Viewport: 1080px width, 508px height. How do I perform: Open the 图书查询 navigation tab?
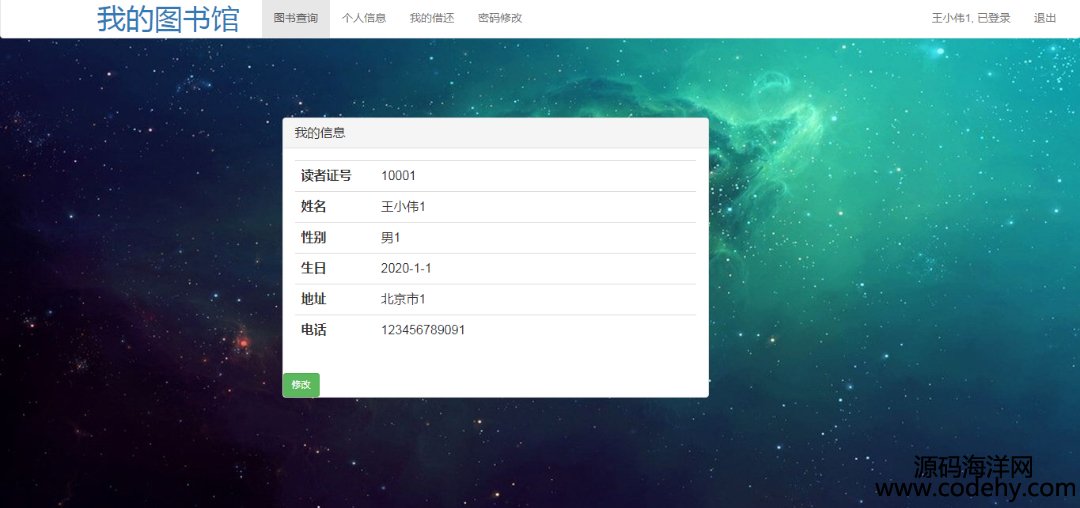coord(295,19)
